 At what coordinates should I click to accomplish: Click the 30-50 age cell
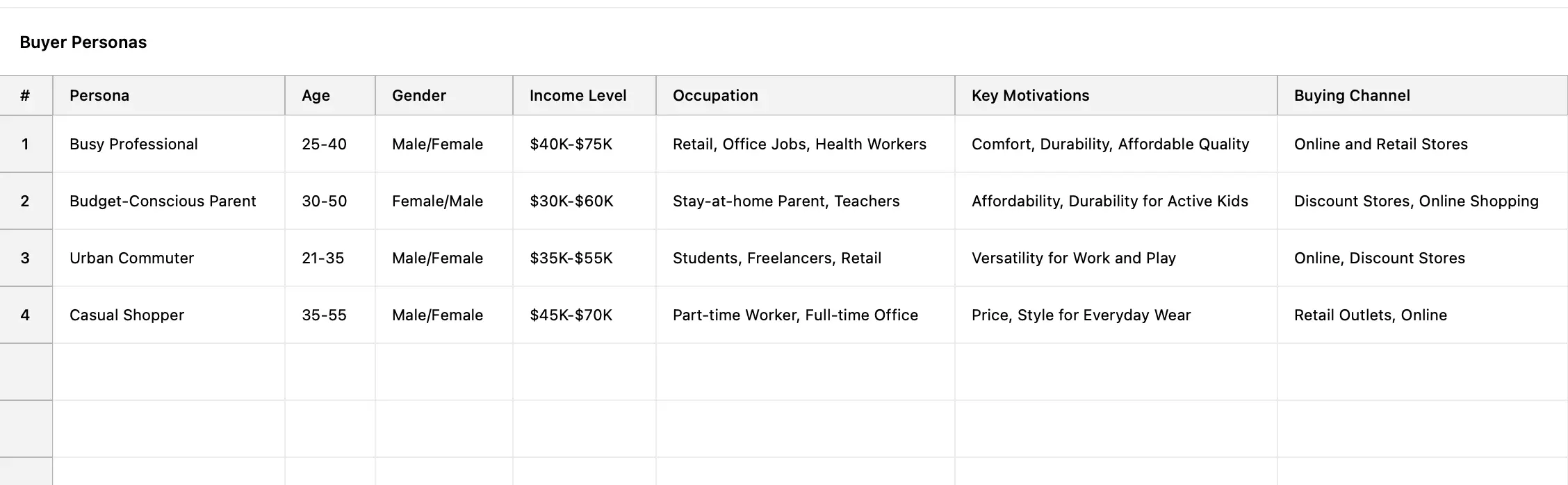pos(324,202)
